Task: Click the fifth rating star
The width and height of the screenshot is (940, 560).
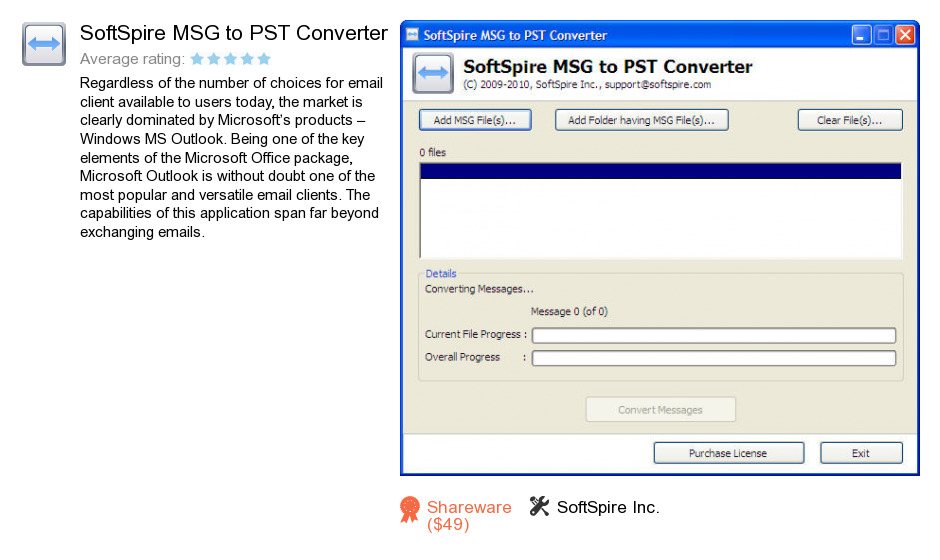Action: [x=264, y=59]
